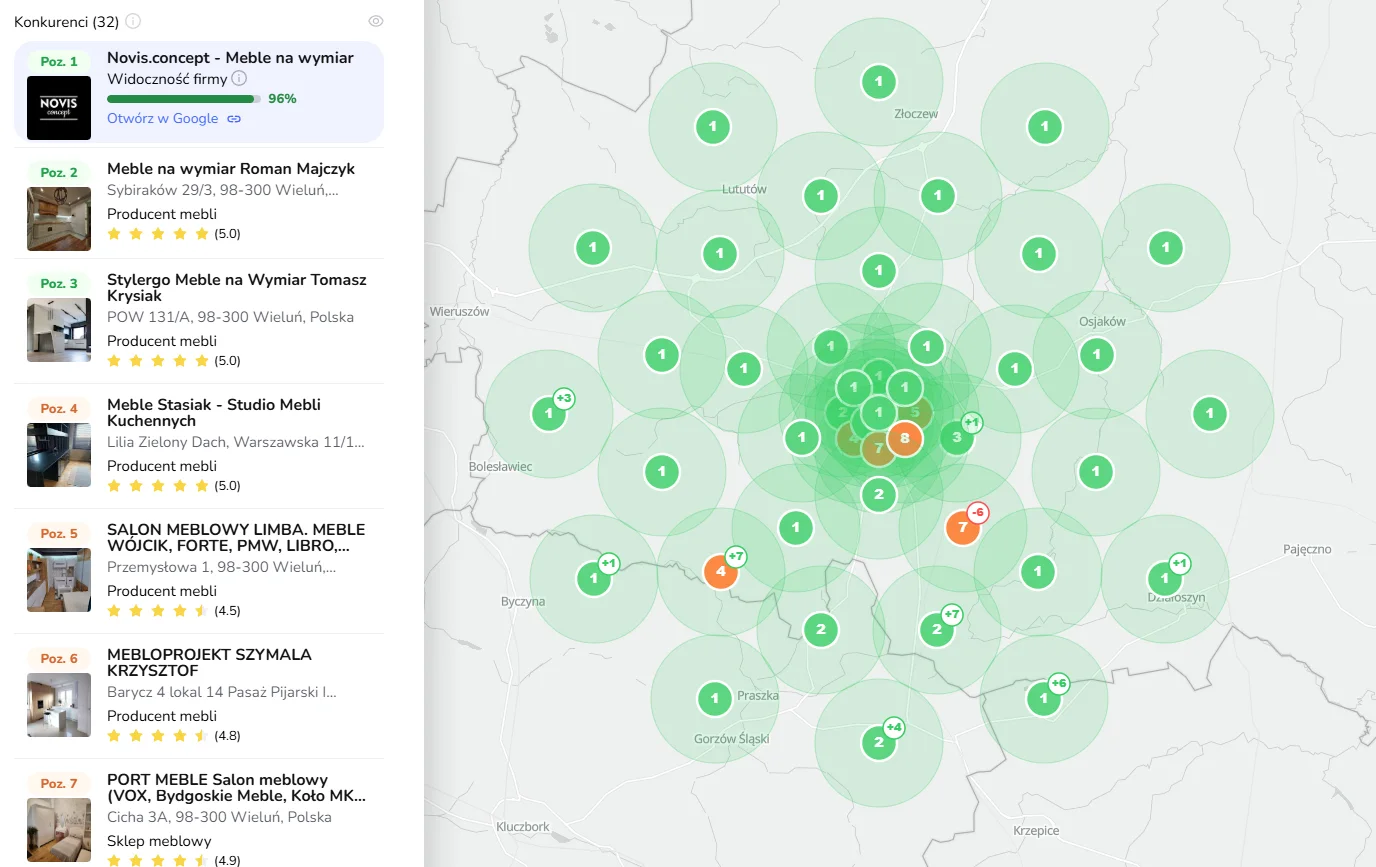Click address Sybiraków 29/3, 98-300 Wieluń
Image resolution: width=1376 pixels, height=867 pixels.
pyautogui.click(x=222, y=190)
